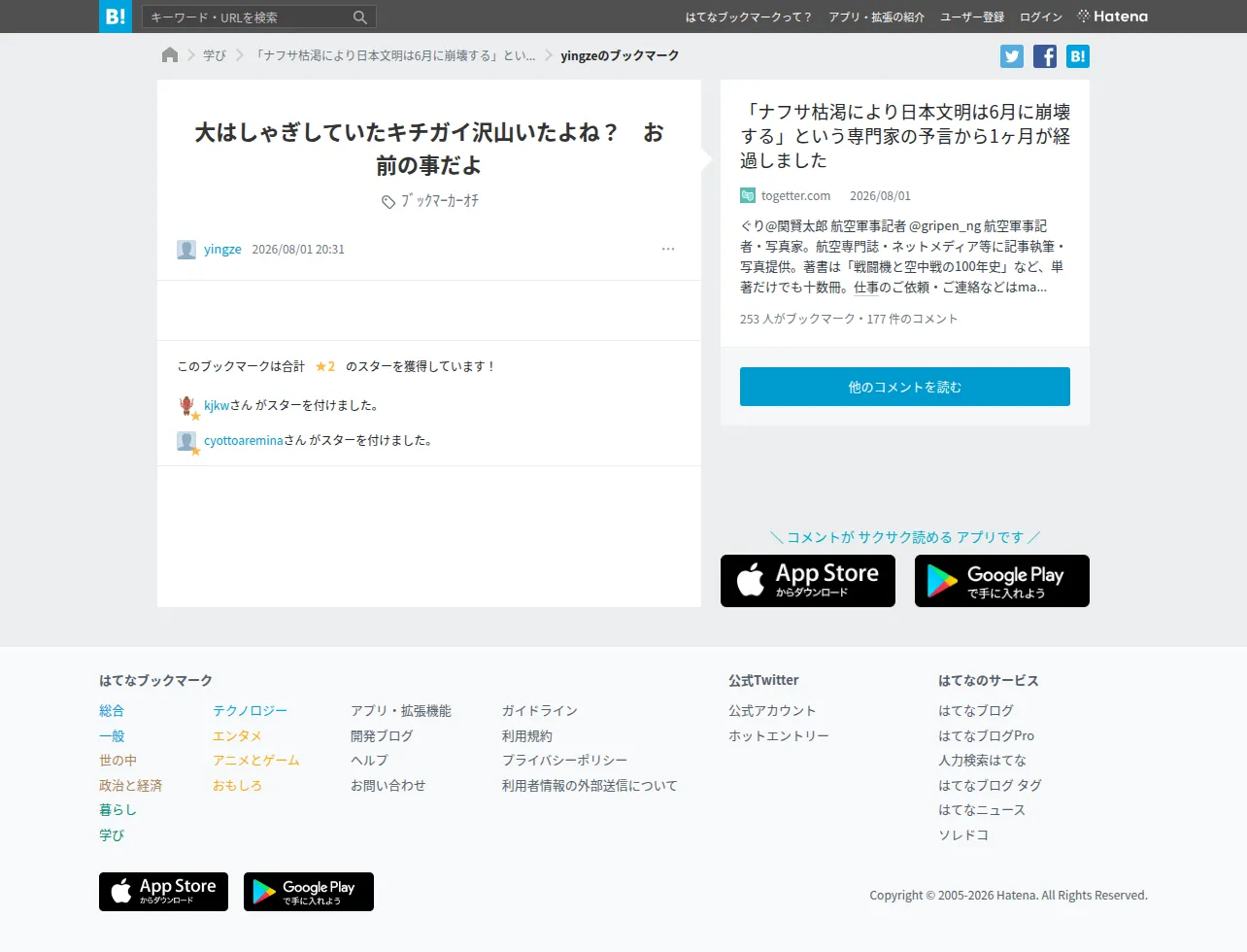Share on Facebook icon

click(x=1045, y=56)
